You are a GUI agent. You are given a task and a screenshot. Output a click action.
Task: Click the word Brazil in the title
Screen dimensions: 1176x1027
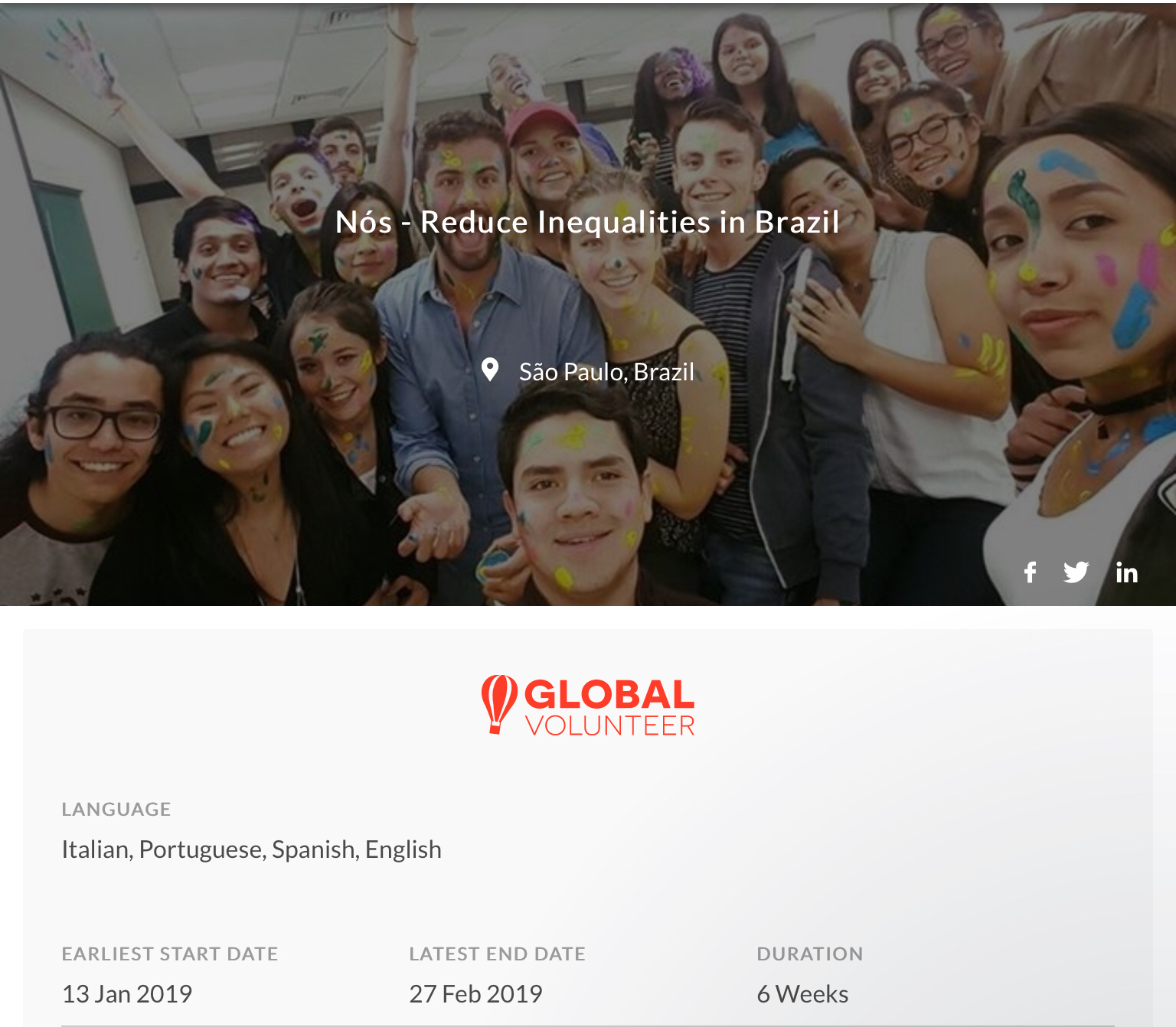click(797, 222)
